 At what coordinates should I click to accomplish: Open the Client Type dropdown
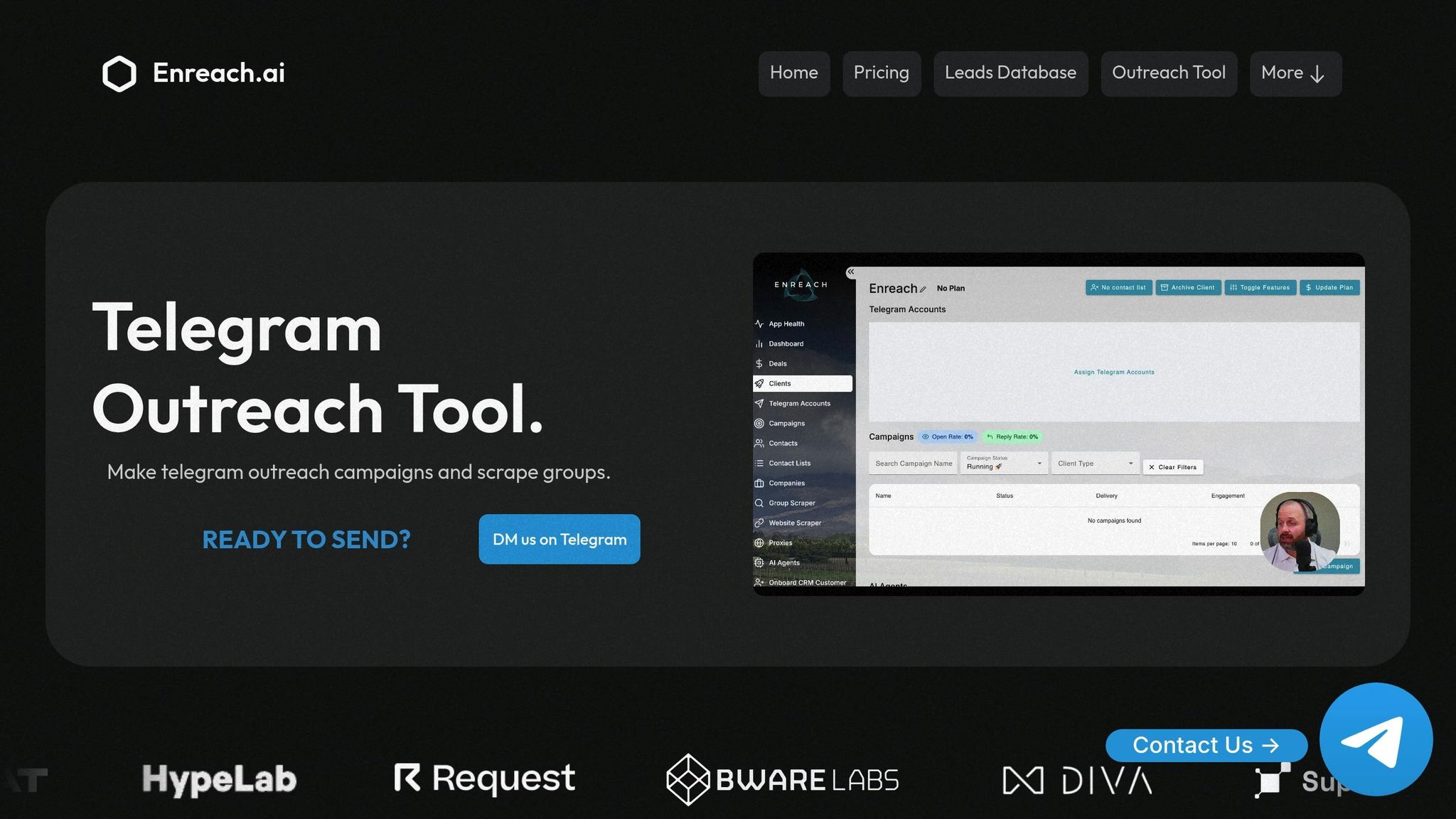(1095, 464)
